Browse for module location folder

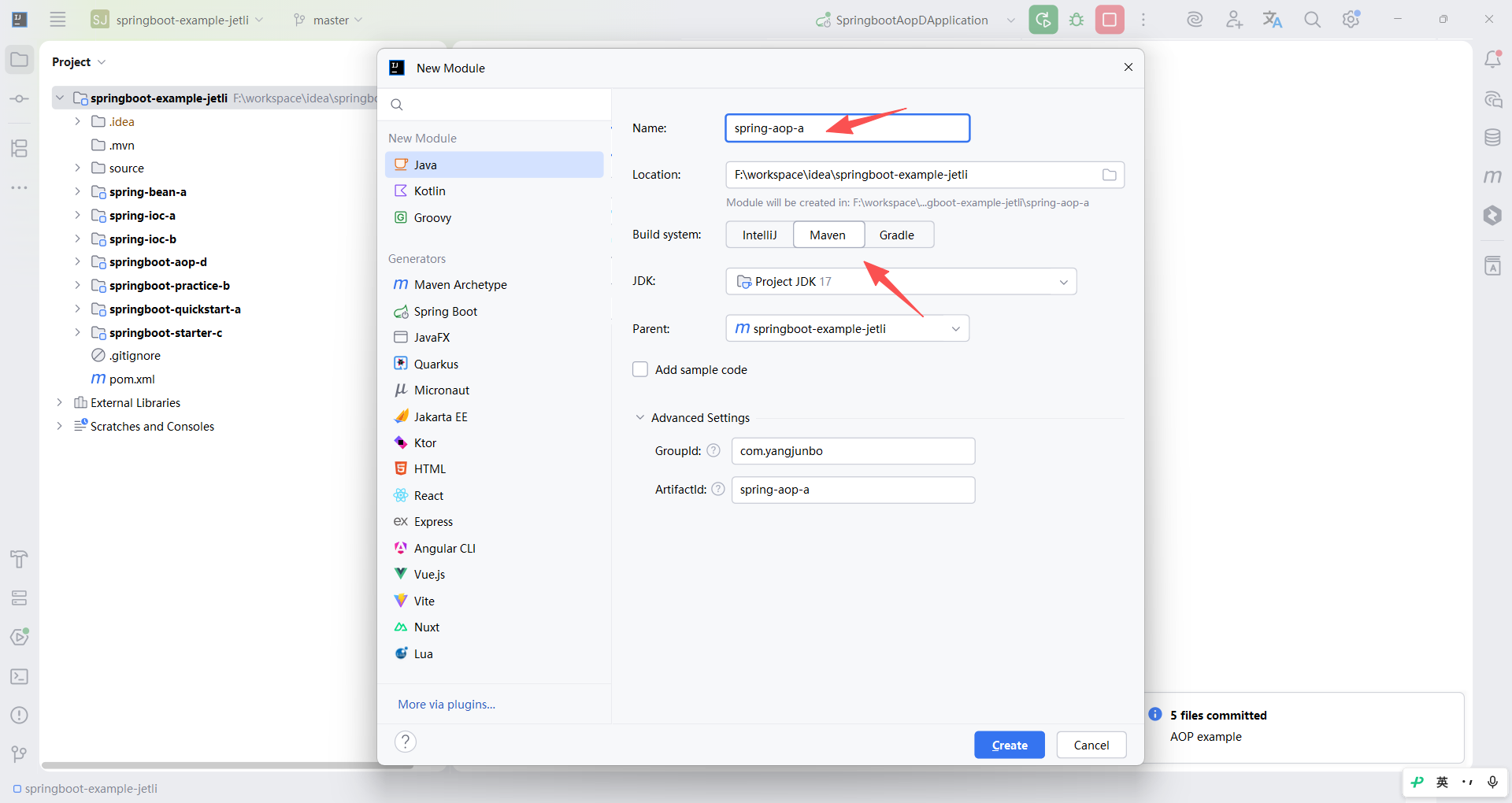[1109, 175]
